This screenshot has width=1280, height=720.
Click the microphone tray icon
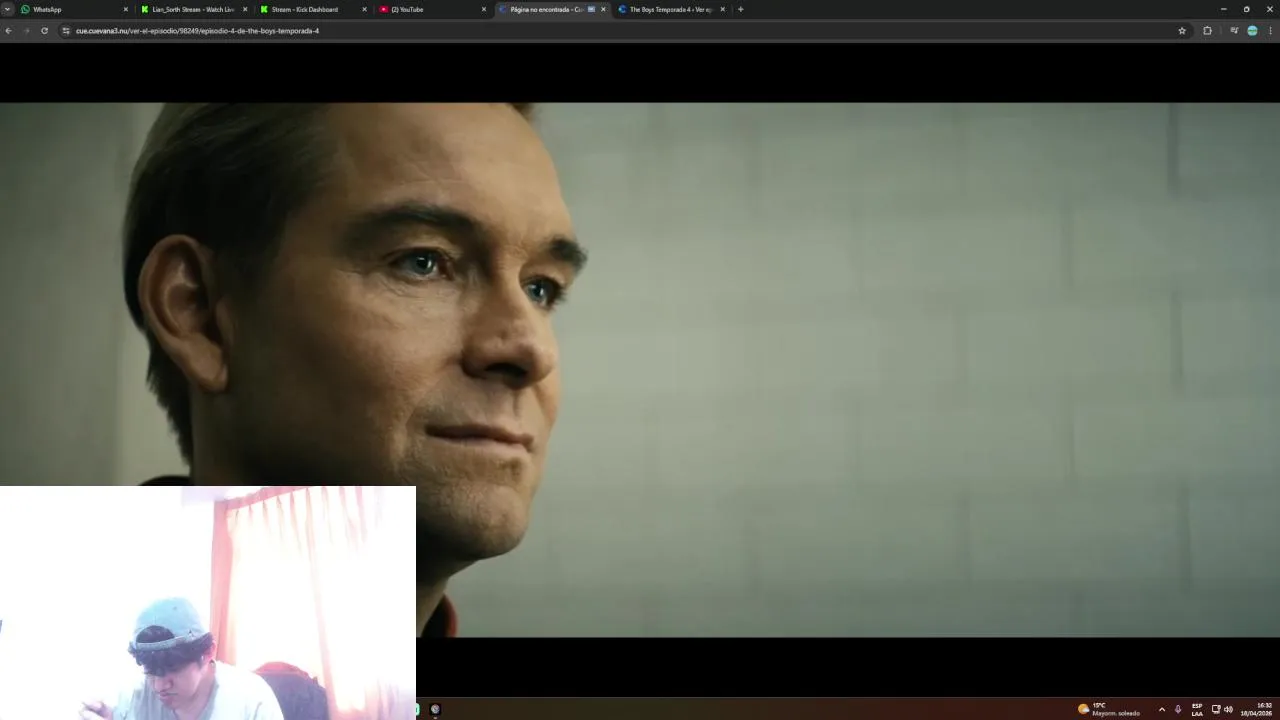point(1178,709)
